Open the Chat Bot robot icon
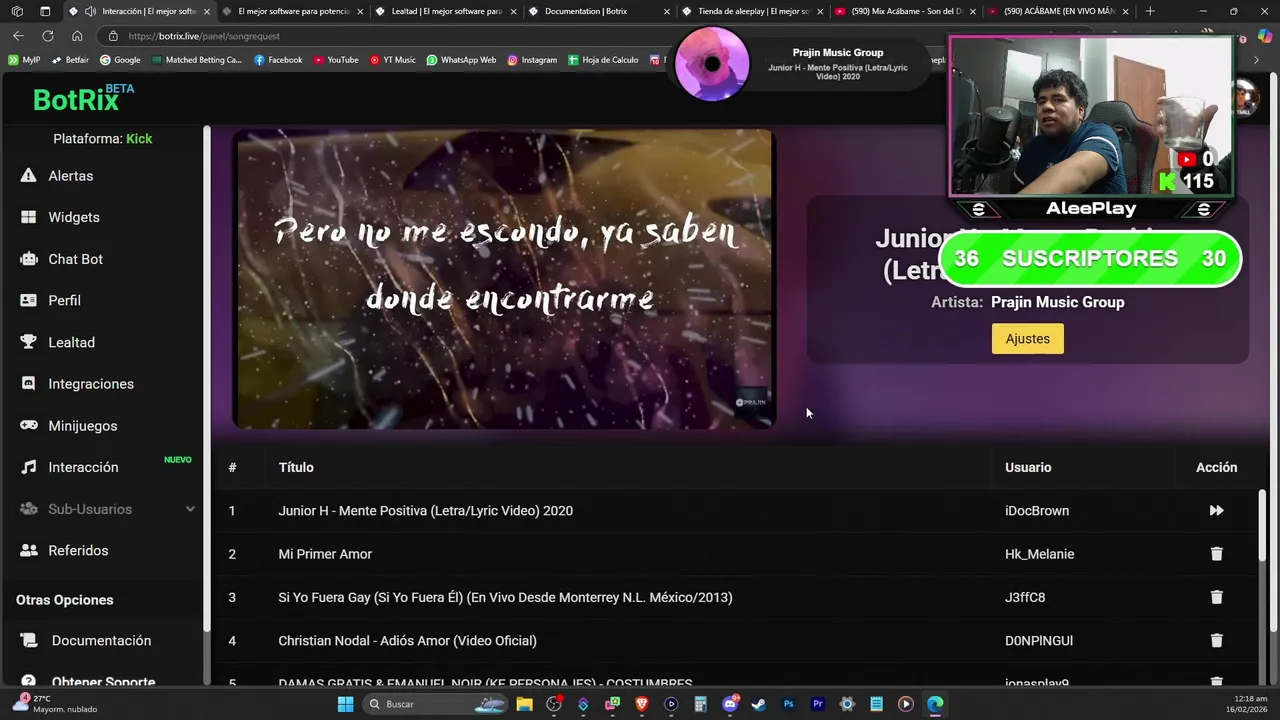The width and height of the screenshot is (1280, 720). [x=29, y=259]
